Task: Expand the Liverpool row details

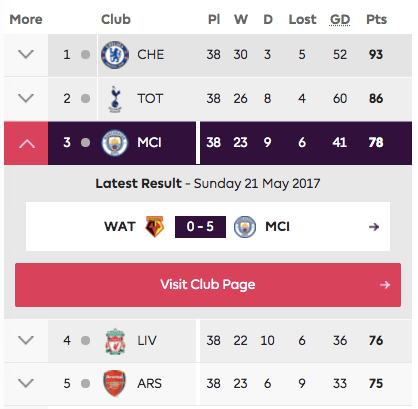Action: [26, 340]
